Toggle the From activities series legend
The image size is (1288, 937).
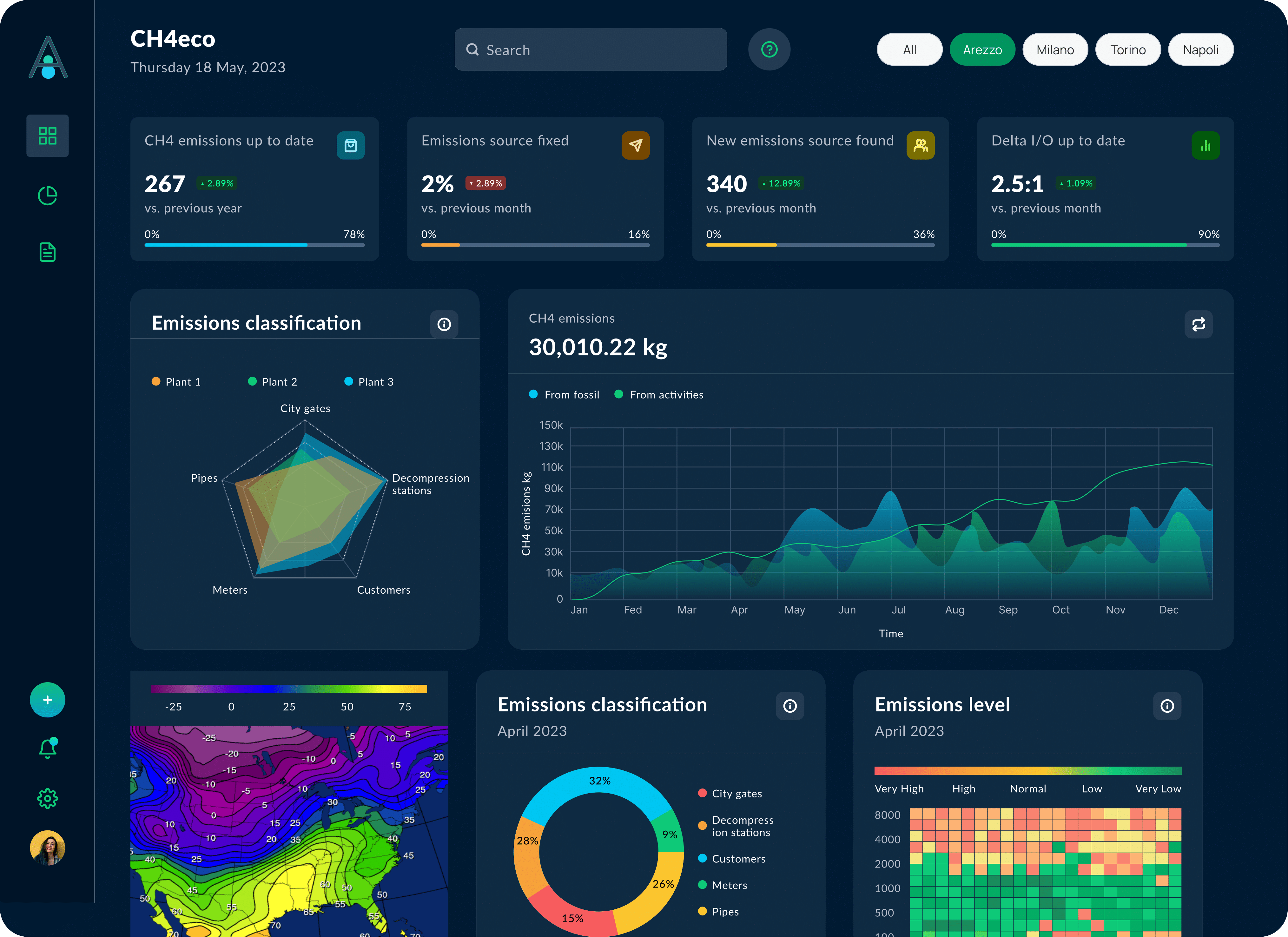click(659, 395)
